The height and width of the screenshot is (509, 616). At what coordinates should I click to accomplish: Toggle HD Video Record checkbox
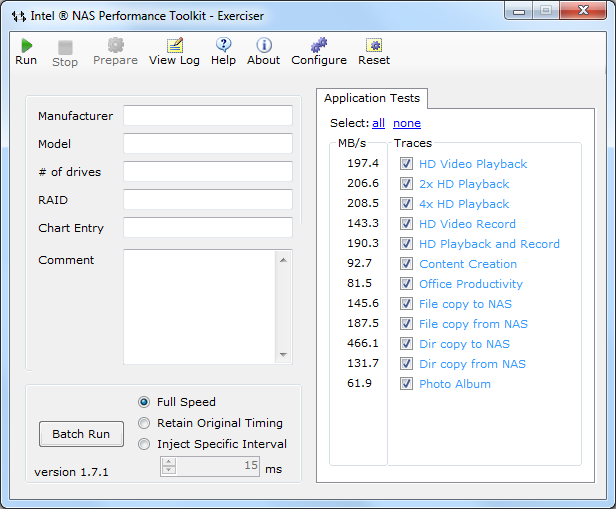click(406, 223)
